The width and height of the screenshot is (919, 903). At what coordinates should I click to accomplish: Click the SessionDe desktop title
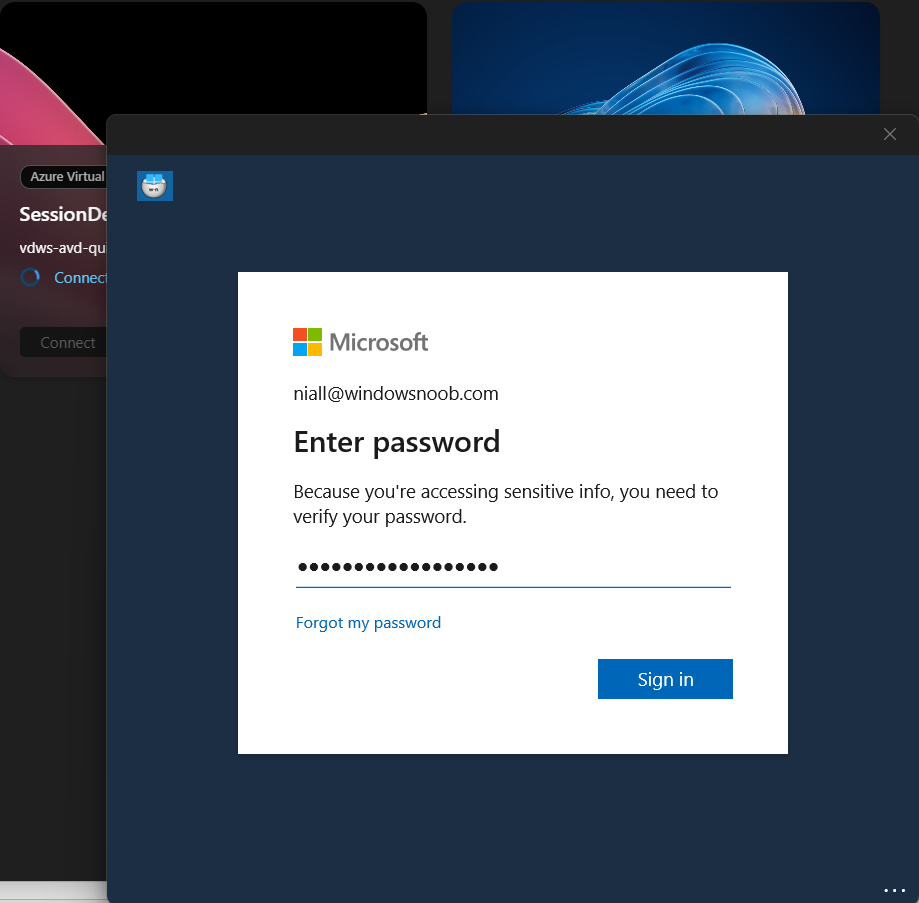62,215
